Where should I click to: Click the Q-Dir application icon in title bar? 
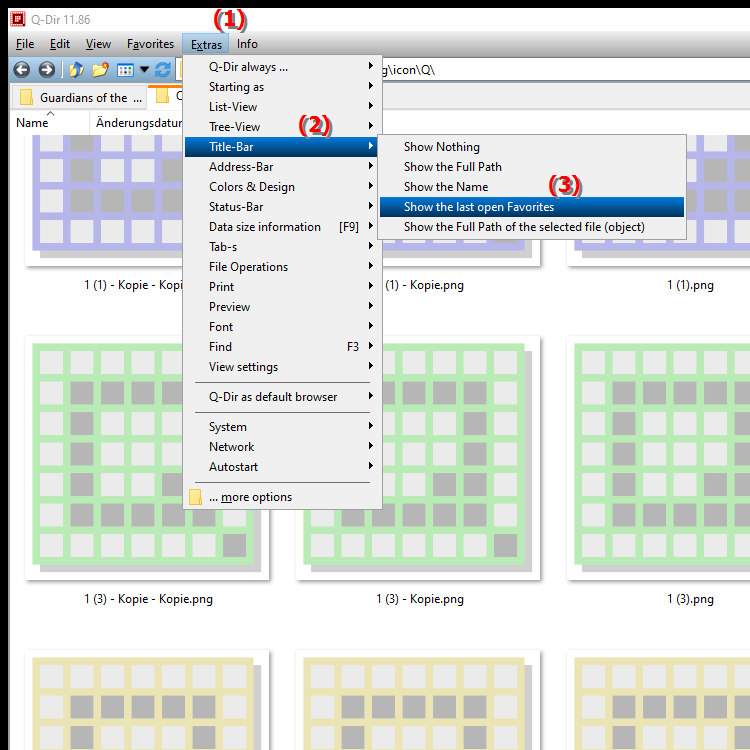point(18,19)
